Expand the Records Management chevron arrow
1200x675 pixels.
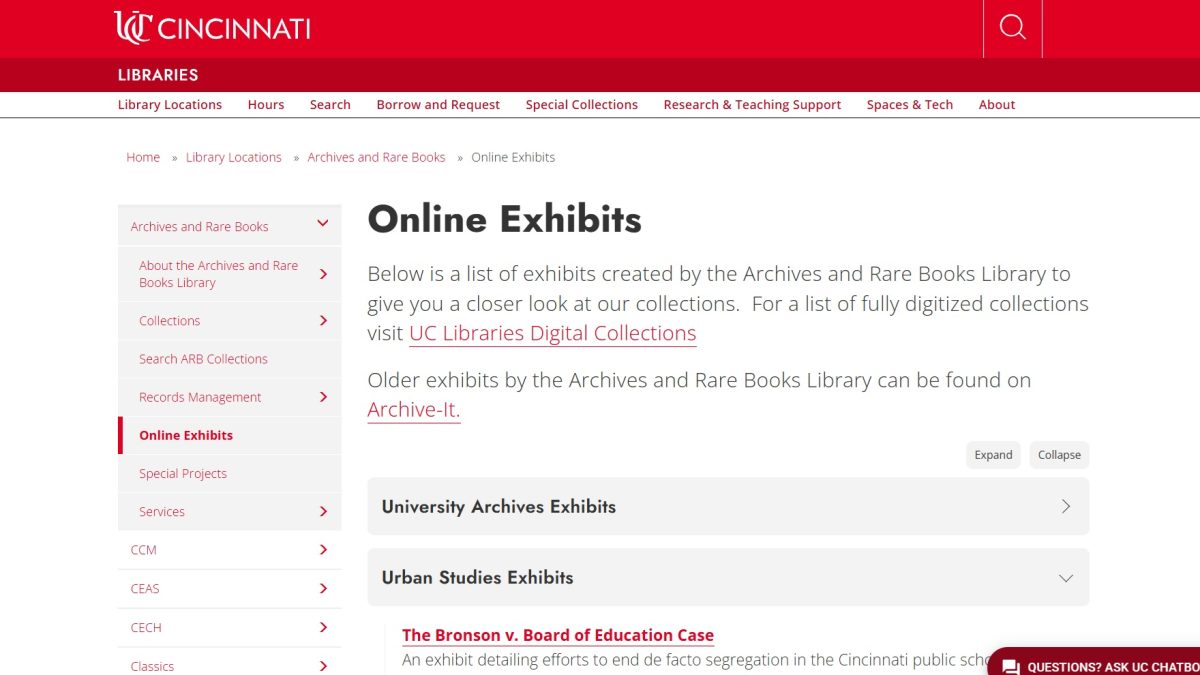point(323,397)
